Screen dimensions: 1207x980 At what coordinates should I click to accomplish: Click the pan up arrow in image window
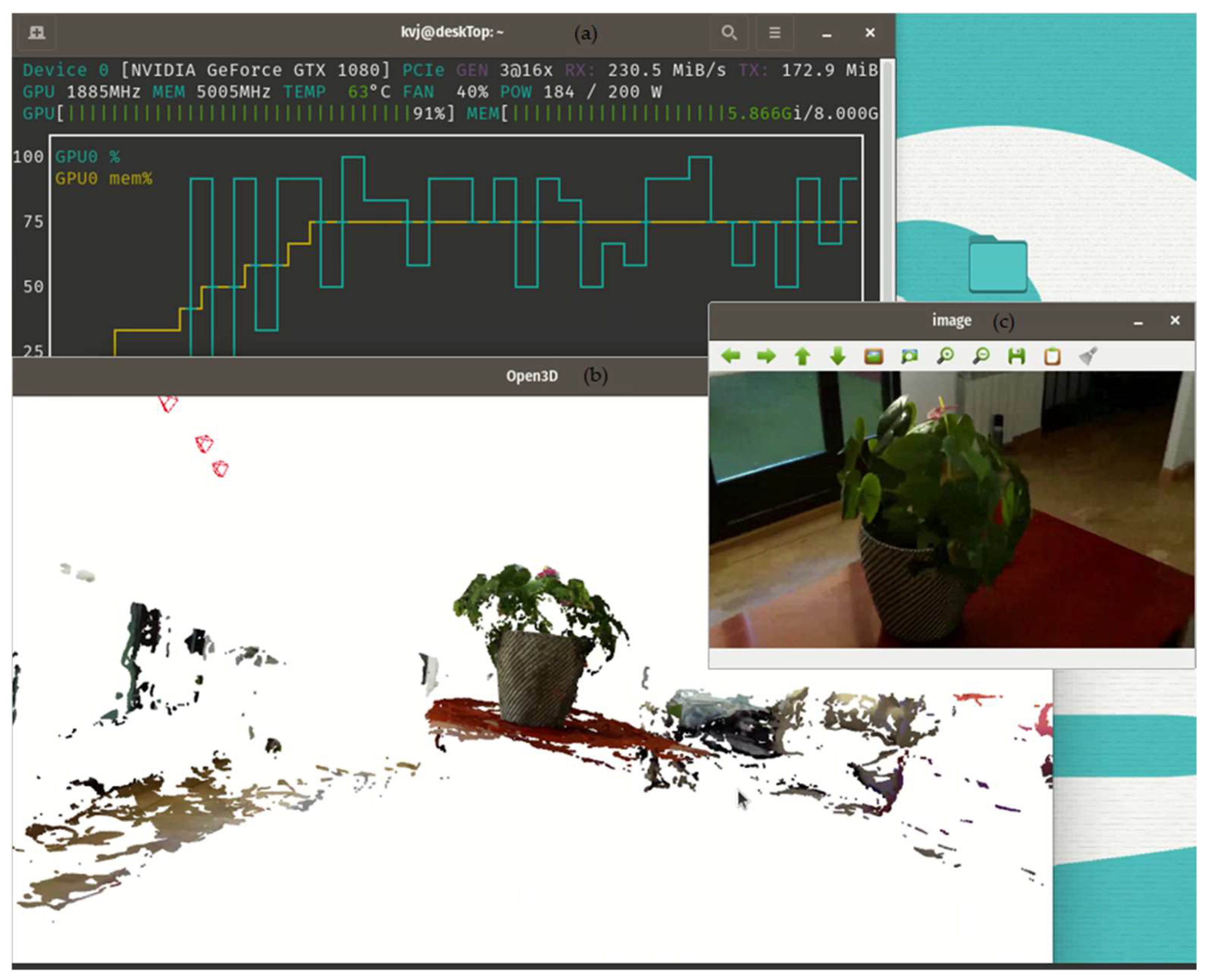(x=803, y=356)
